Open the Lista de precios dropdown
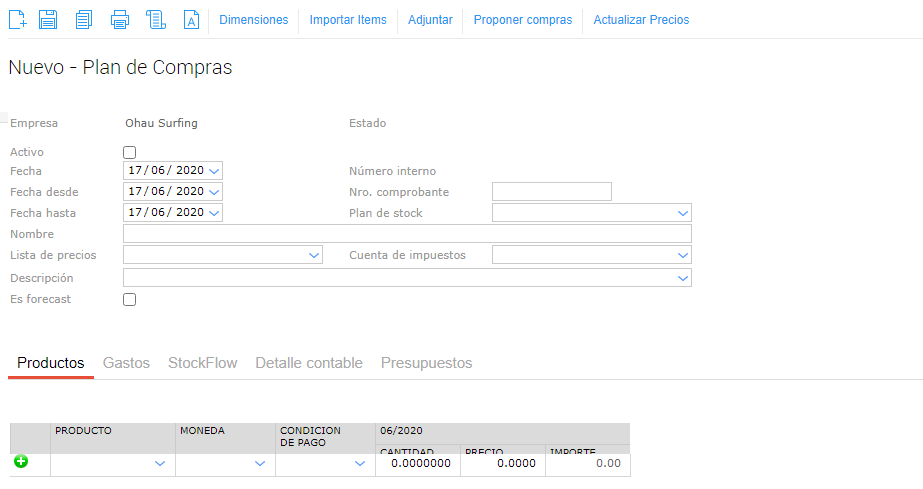 [x=313, y=255]
